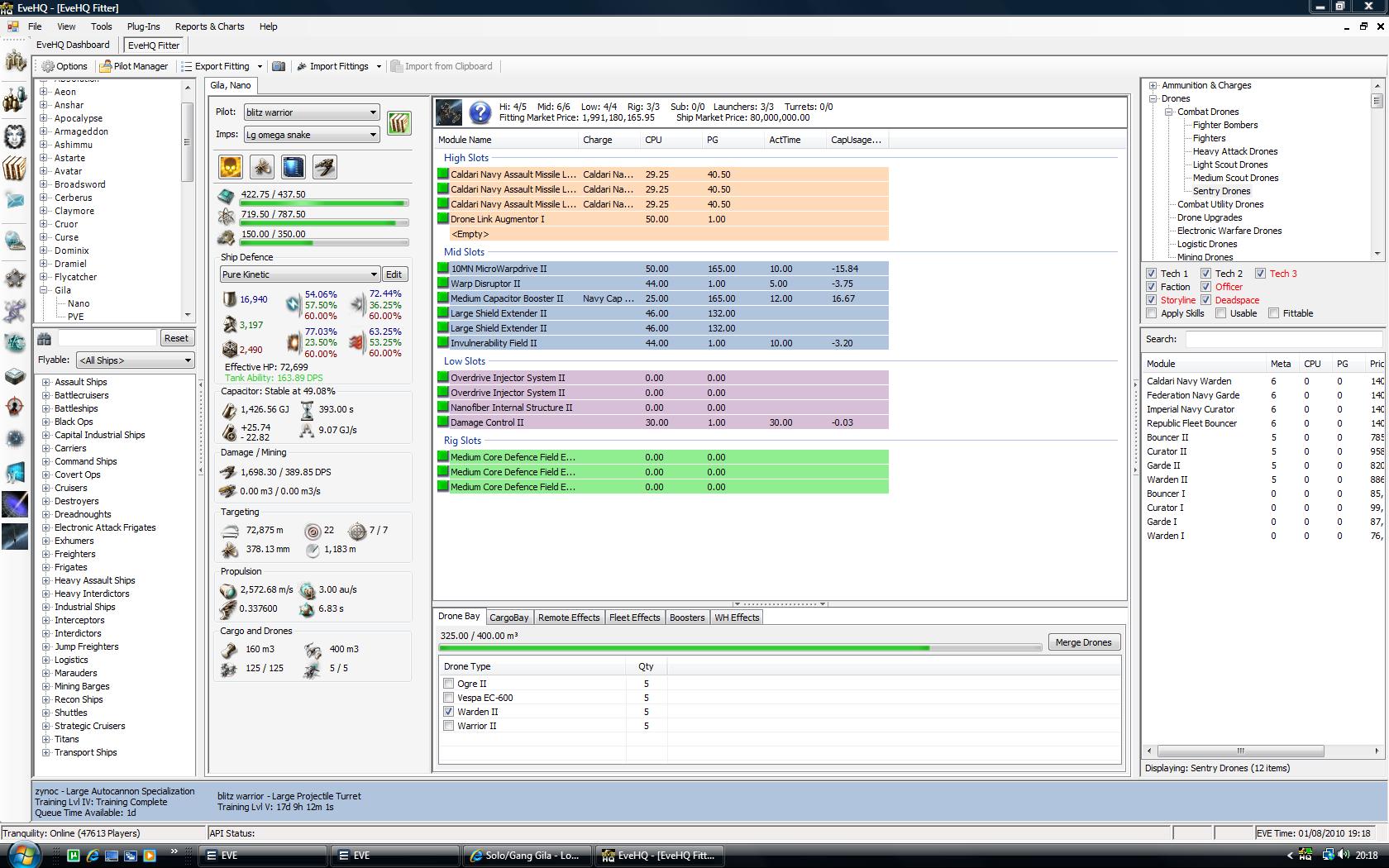Enable the Fittable checkbox
Image resolution: width=1389 pixels, height=868 pixels.
(1273, 313)
